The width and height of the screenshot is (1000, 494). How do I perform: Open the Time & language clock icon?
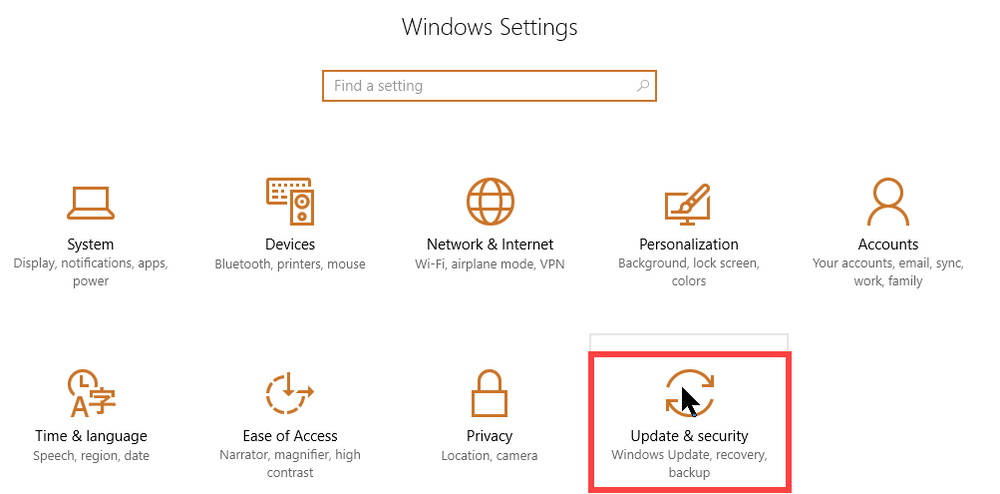coord(91,393)
